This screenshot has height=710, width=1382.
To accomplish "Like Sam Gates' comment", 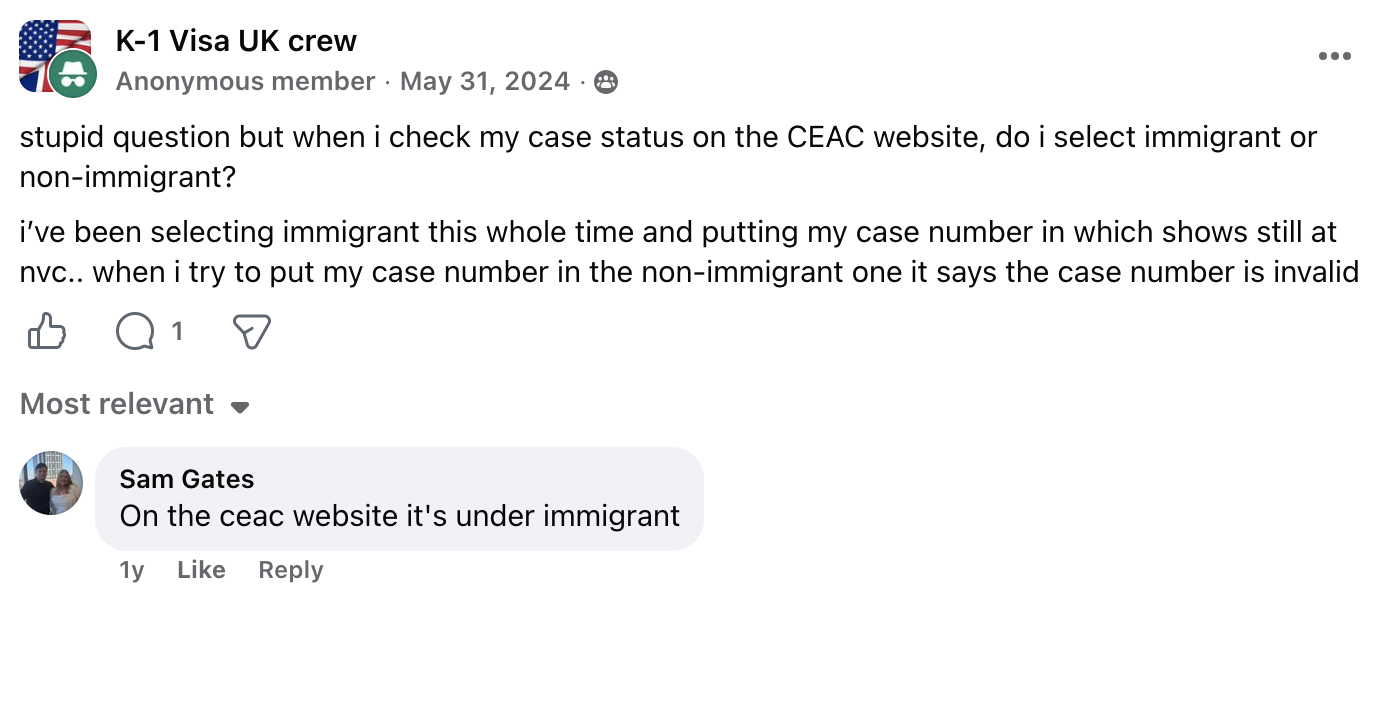I will tap(201, 570).
